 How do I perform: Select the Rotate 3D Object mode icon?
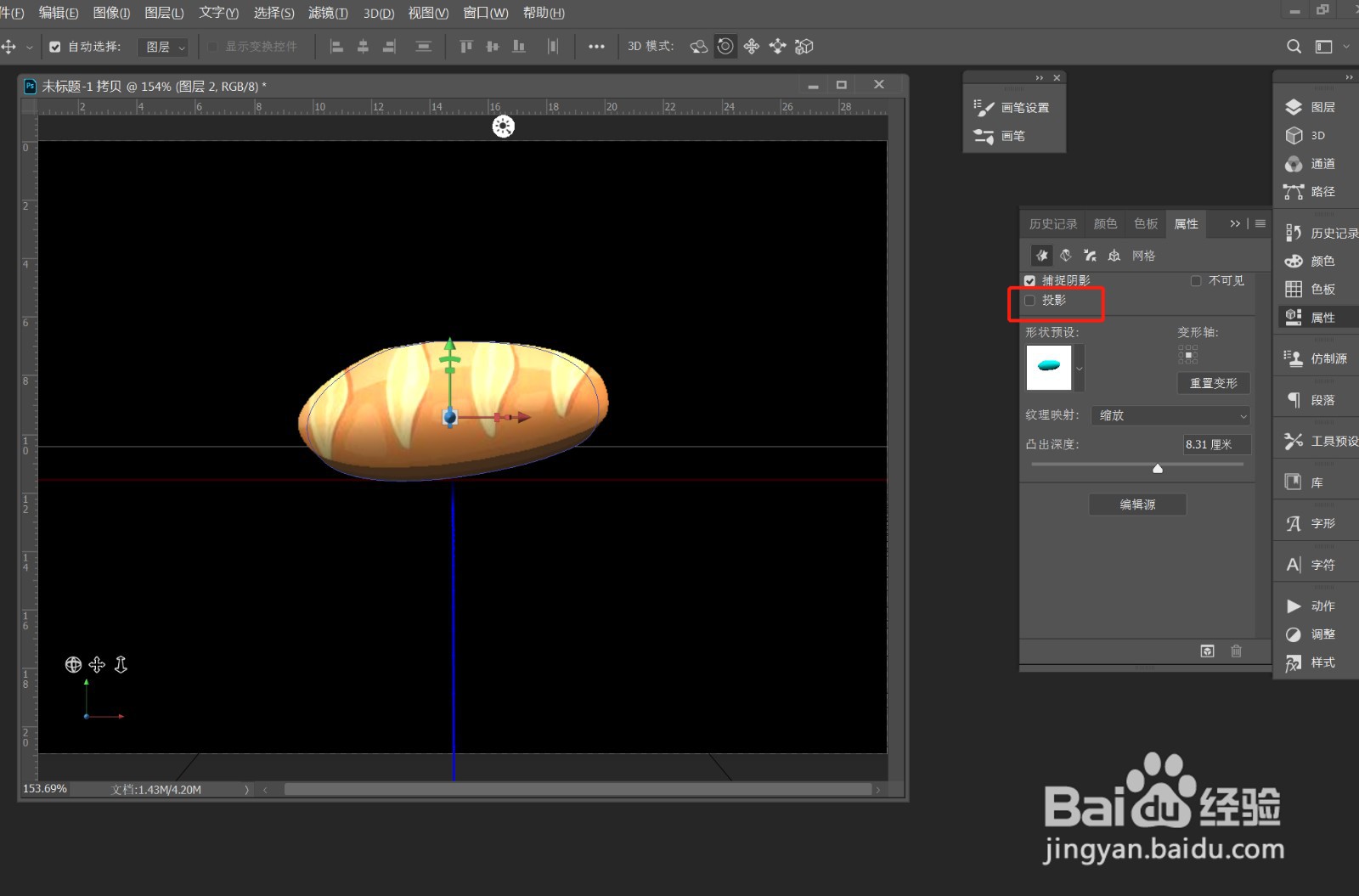[699, 47]
